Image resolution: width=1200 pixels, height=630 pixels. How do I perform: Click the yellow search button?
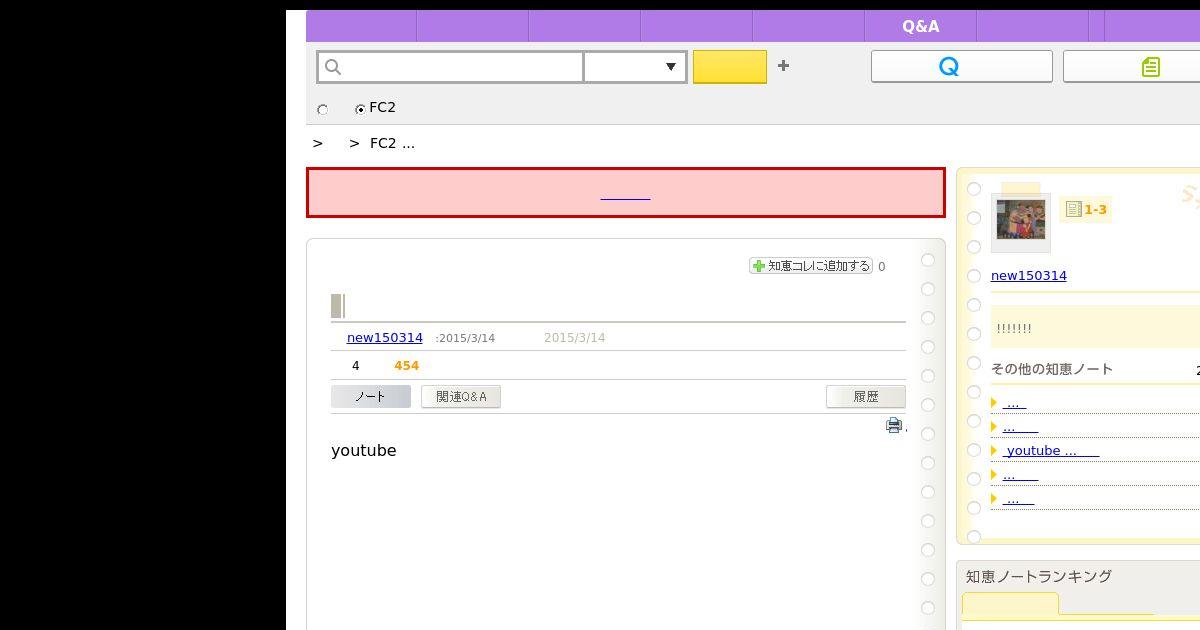point(730,67)
